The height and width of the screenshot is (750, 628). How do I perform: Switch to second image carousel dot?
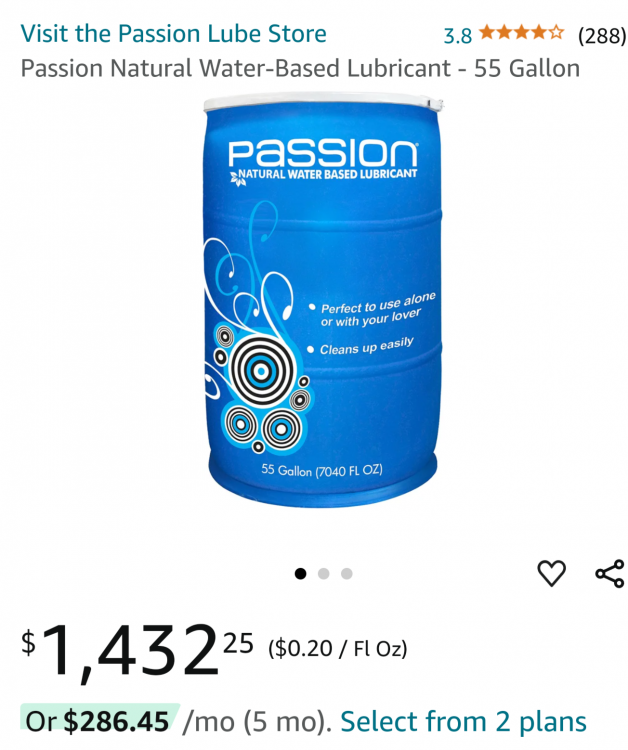click(323, 573)
